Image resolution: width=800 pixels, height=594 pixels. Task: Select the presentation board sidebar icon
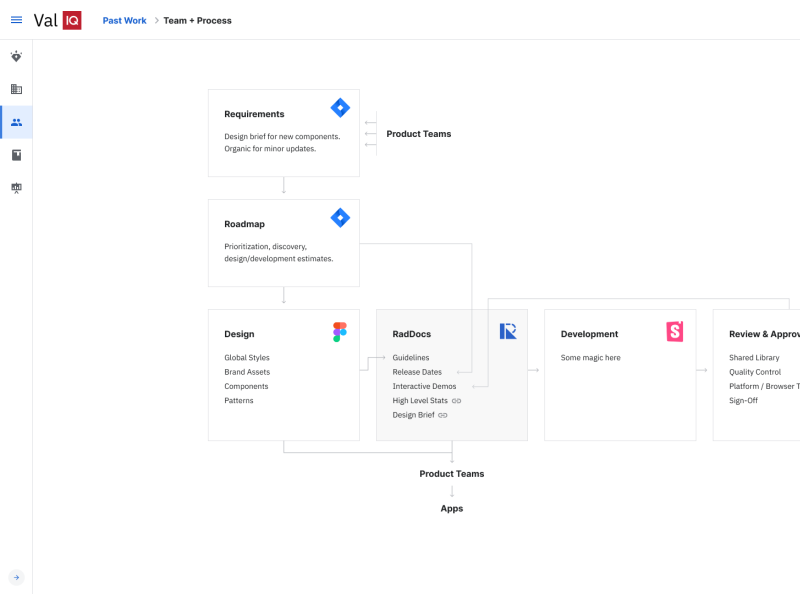coord(16,188)
